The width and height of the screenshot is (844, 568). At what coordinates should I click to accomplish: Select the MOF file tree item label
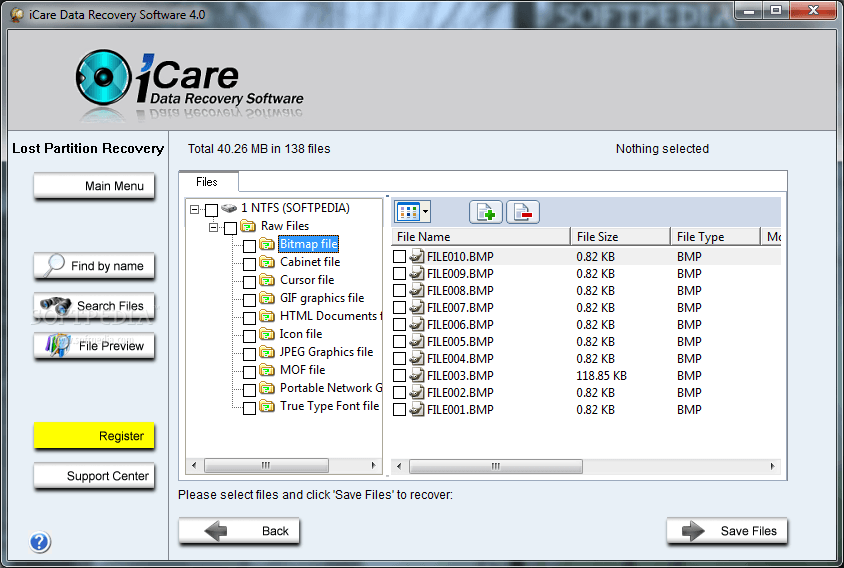pyautogui.click(x=303, y=370)
